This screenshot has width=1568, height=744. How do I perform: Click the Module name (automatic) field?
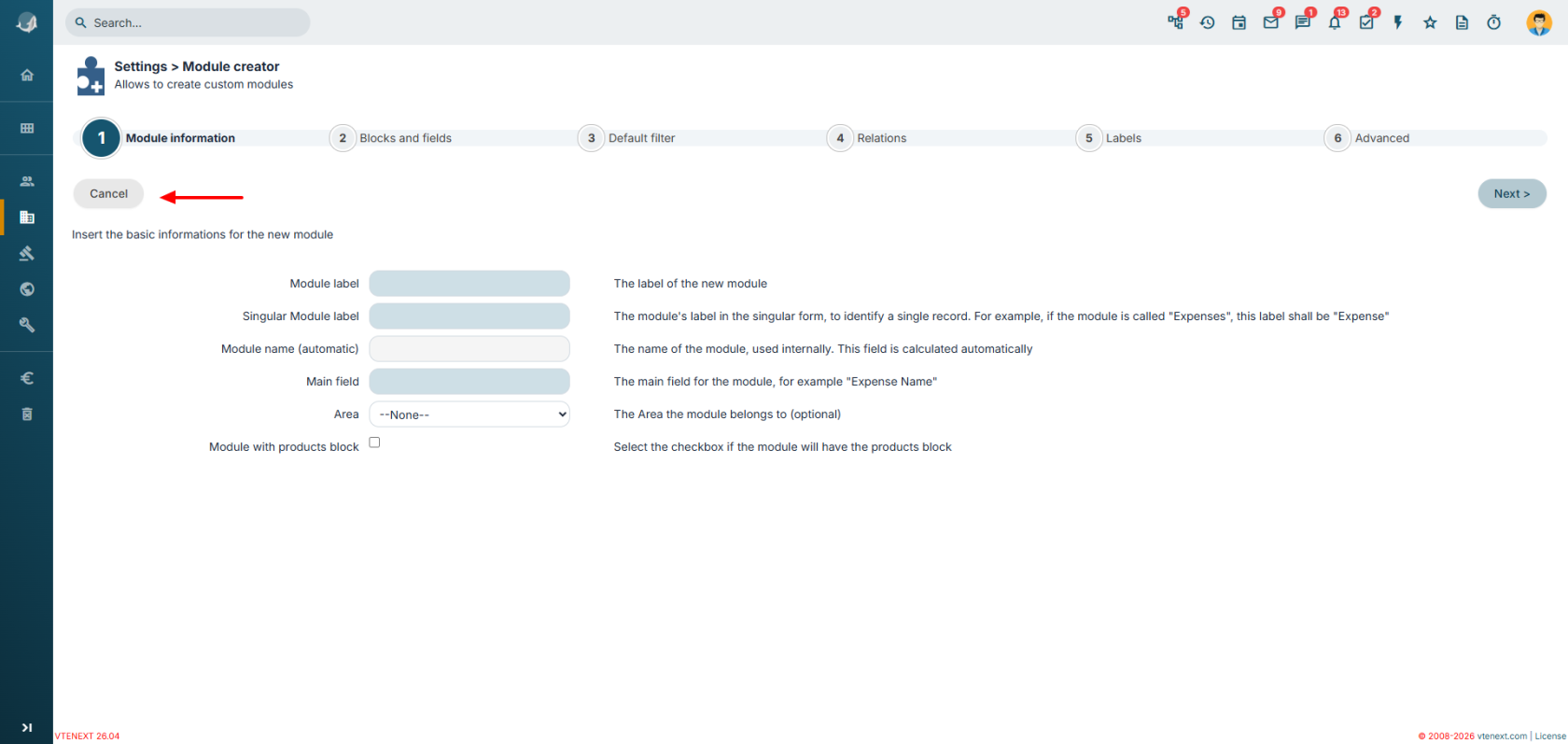[469, 349]
